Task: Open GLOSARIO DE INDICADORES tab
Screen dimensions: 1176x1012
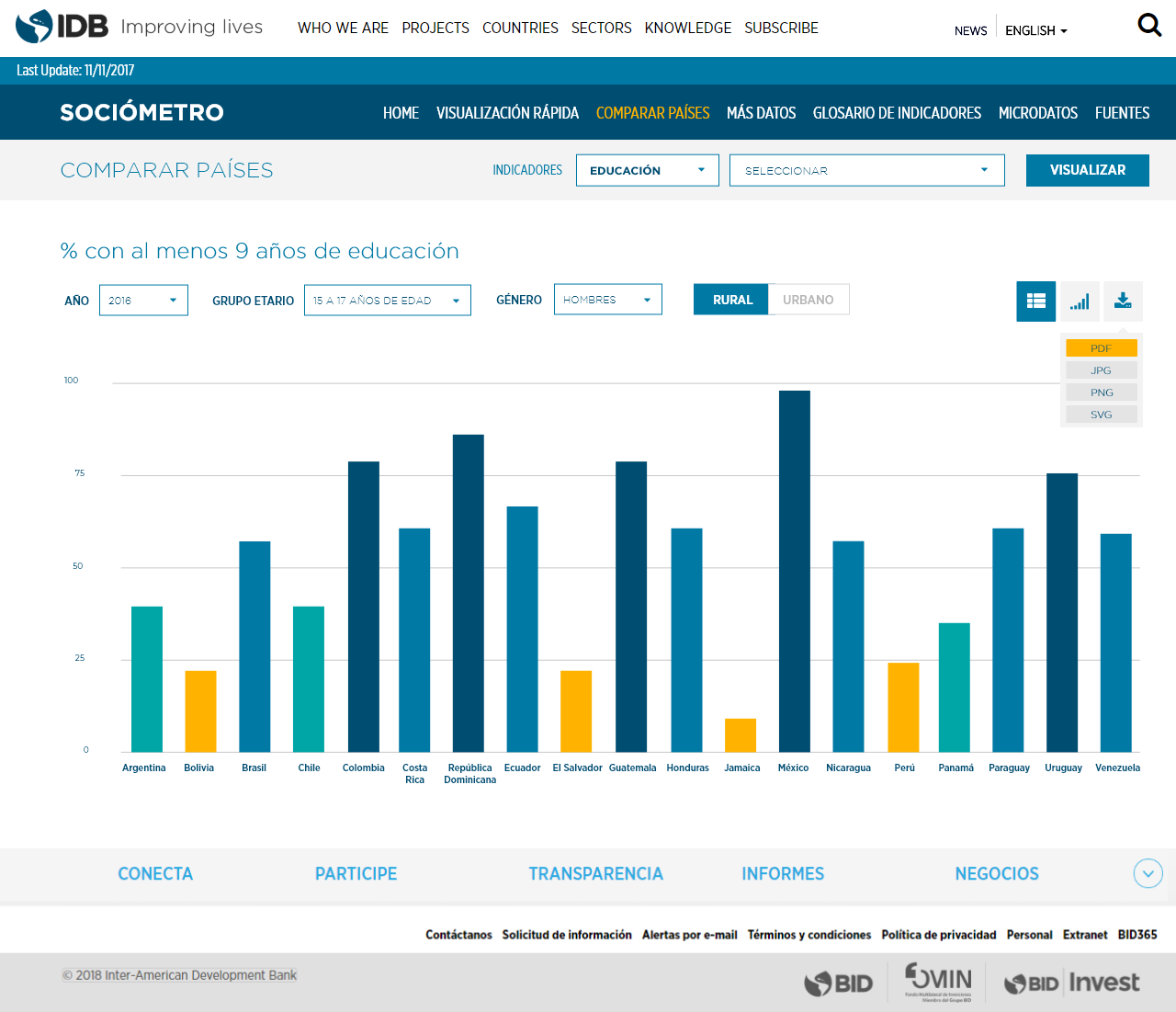Action: [x=897, y=113]
